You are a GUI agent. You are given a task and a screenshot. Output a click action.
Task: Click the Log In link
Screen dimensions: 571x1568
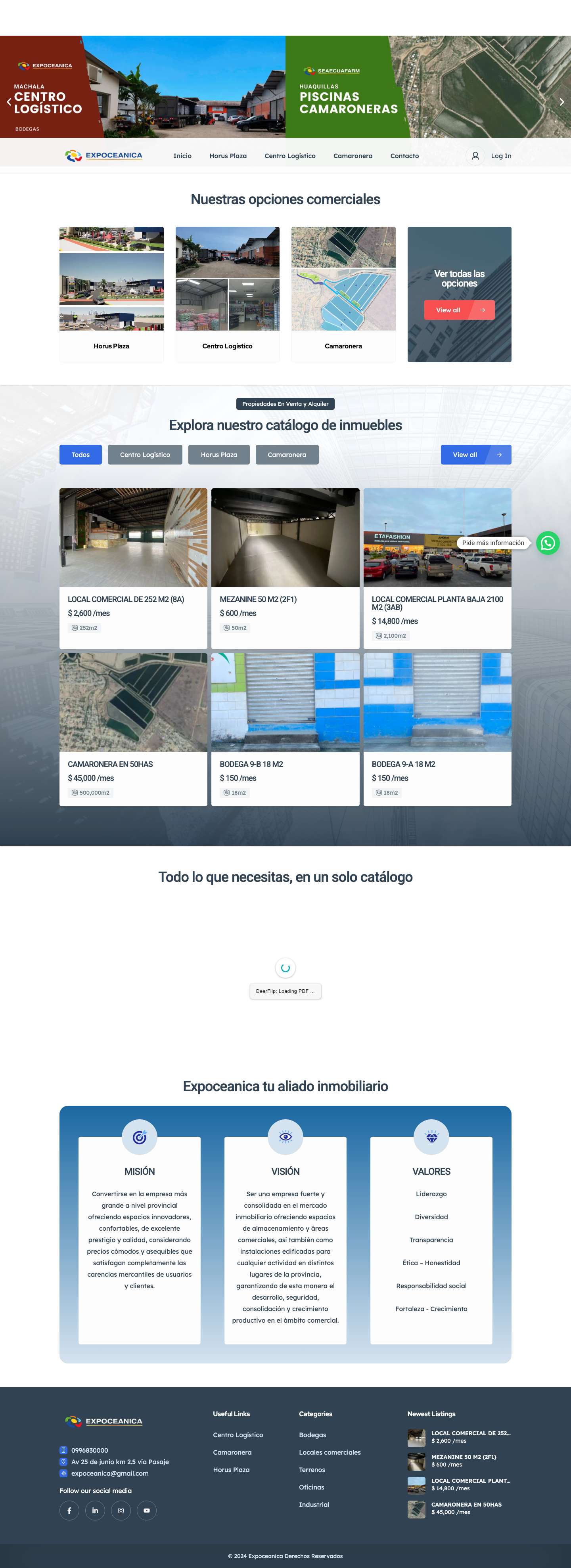(501, 156)
